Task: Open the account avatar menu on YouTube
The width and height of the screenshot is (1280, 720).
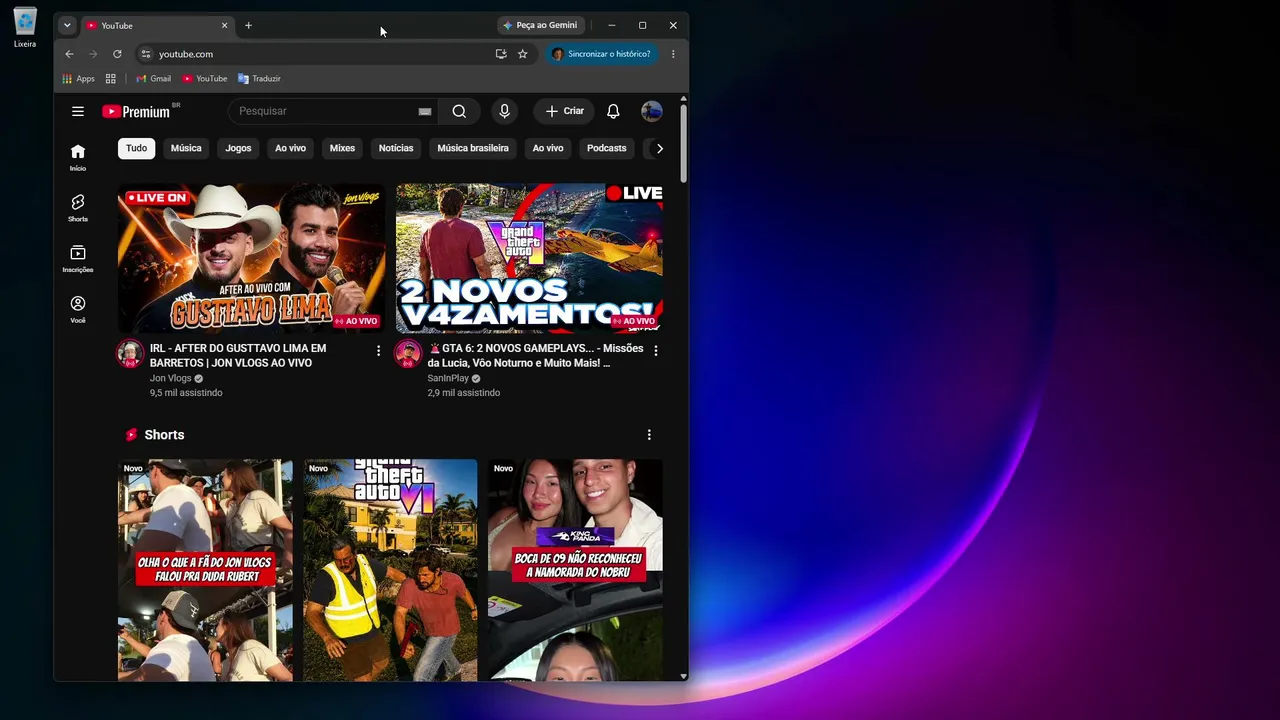Action: [x=652, y=111]
